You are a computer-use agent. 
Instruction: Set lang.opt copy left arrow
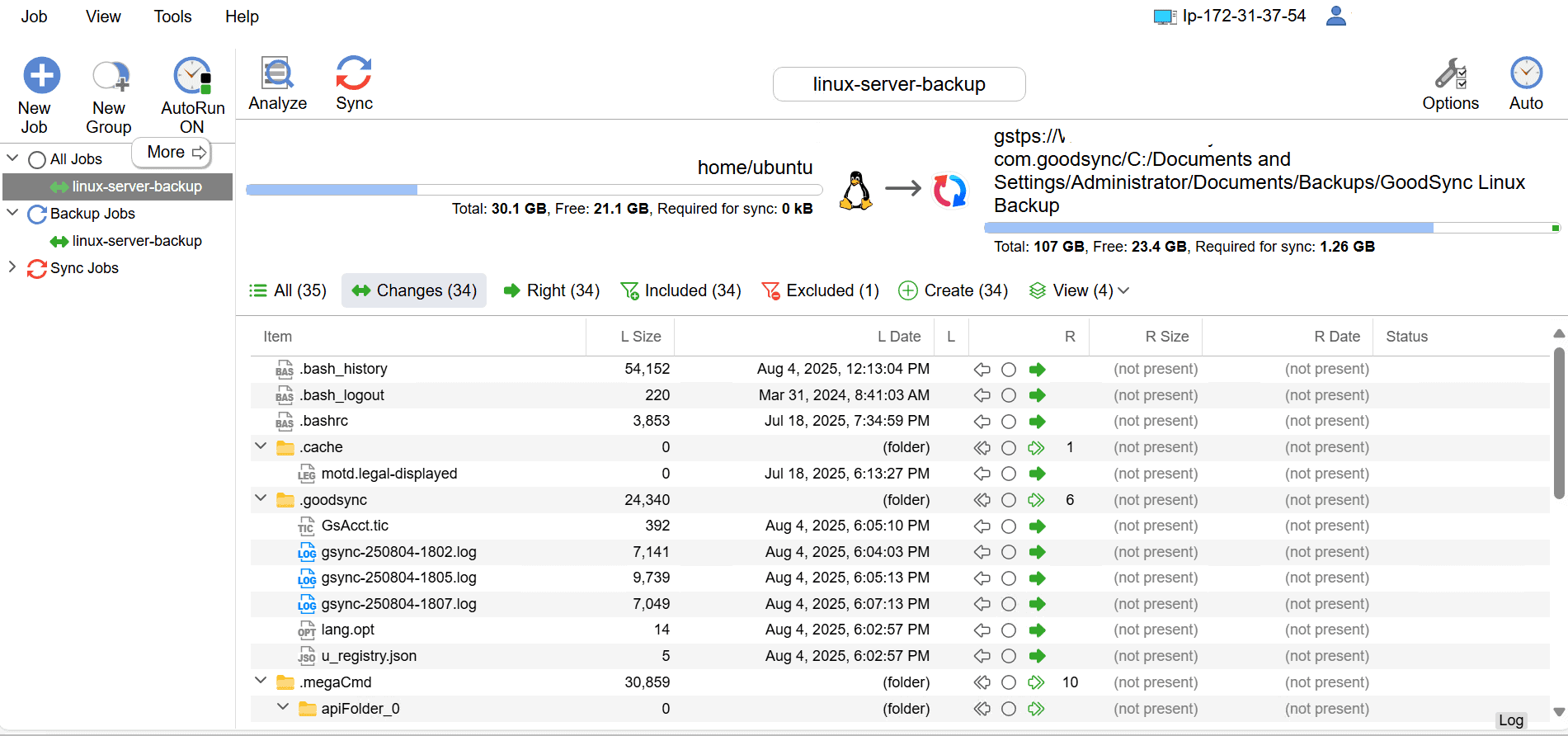982,630
